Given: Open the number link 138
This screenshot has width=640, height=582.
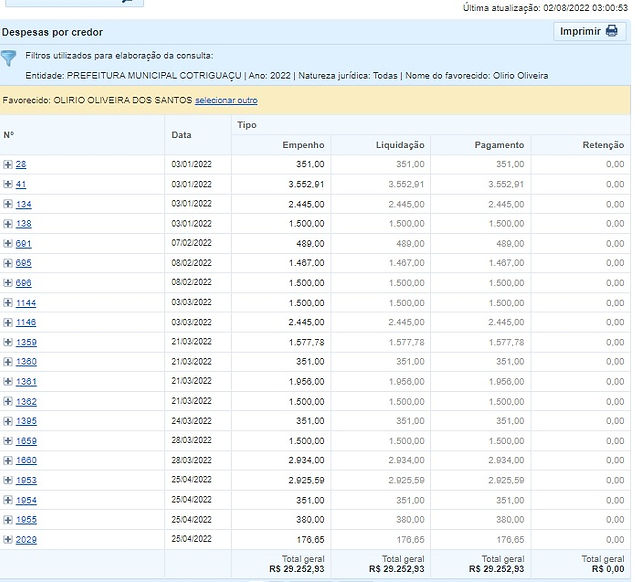Looking at the screenshot, I should pyautogui.click(x=24, y=224).
